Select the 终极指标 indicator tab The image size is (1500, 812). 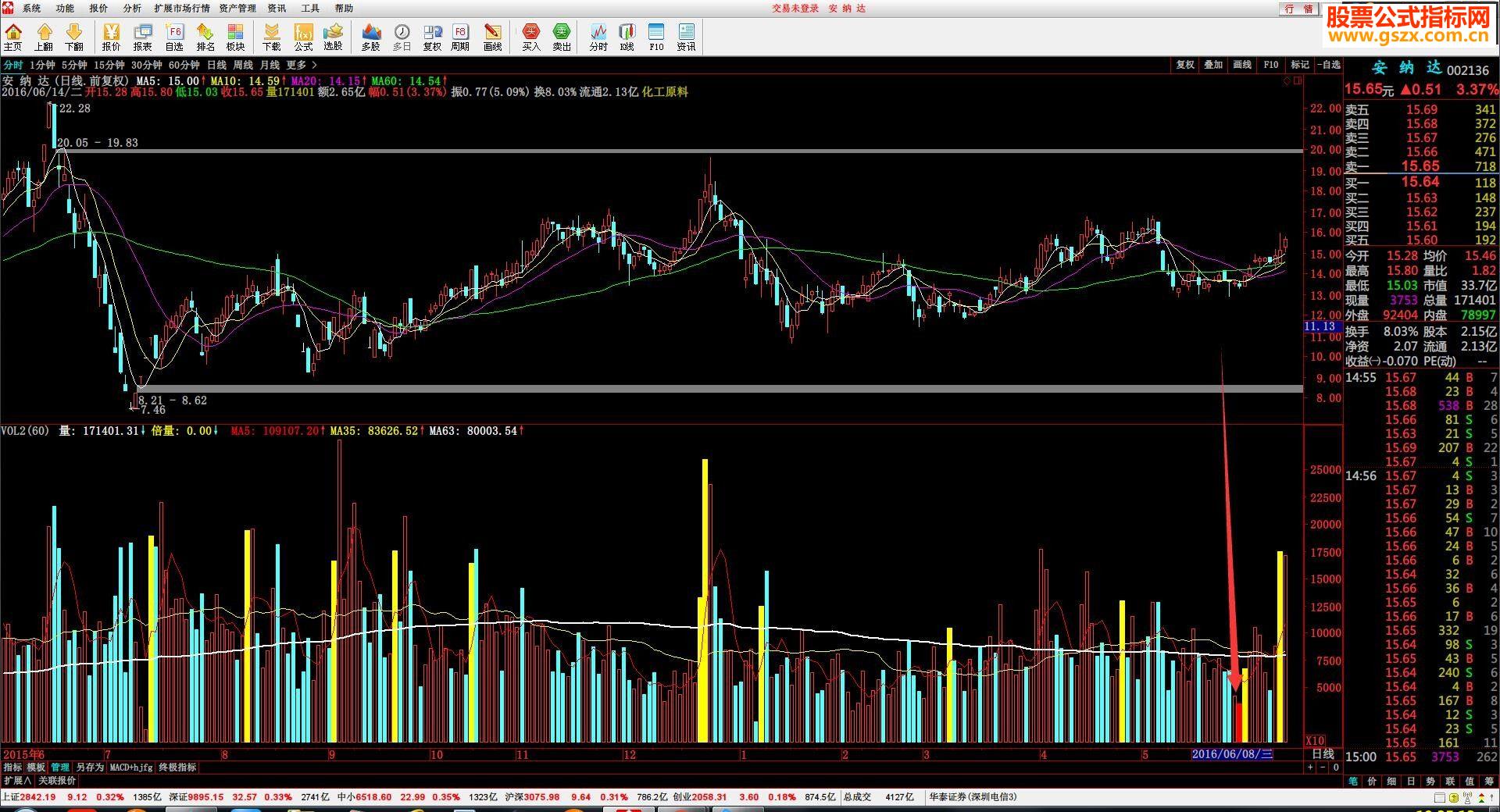pyautogui.click(x=177, y=767)
